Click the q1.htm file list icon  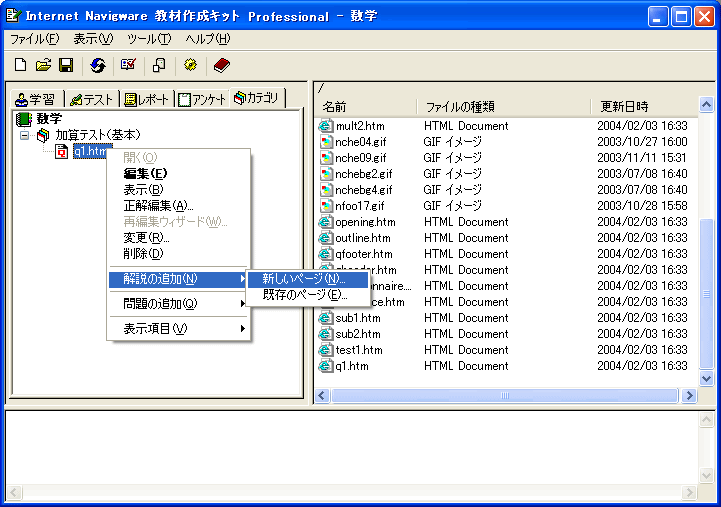coord(326,366)
